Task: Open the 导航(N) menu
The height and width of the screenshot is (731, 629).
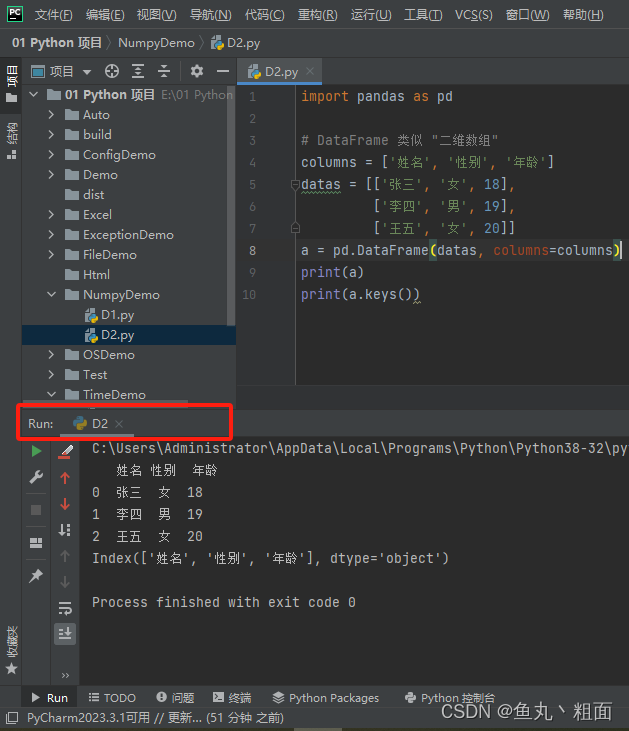Action: click(210, 15)
